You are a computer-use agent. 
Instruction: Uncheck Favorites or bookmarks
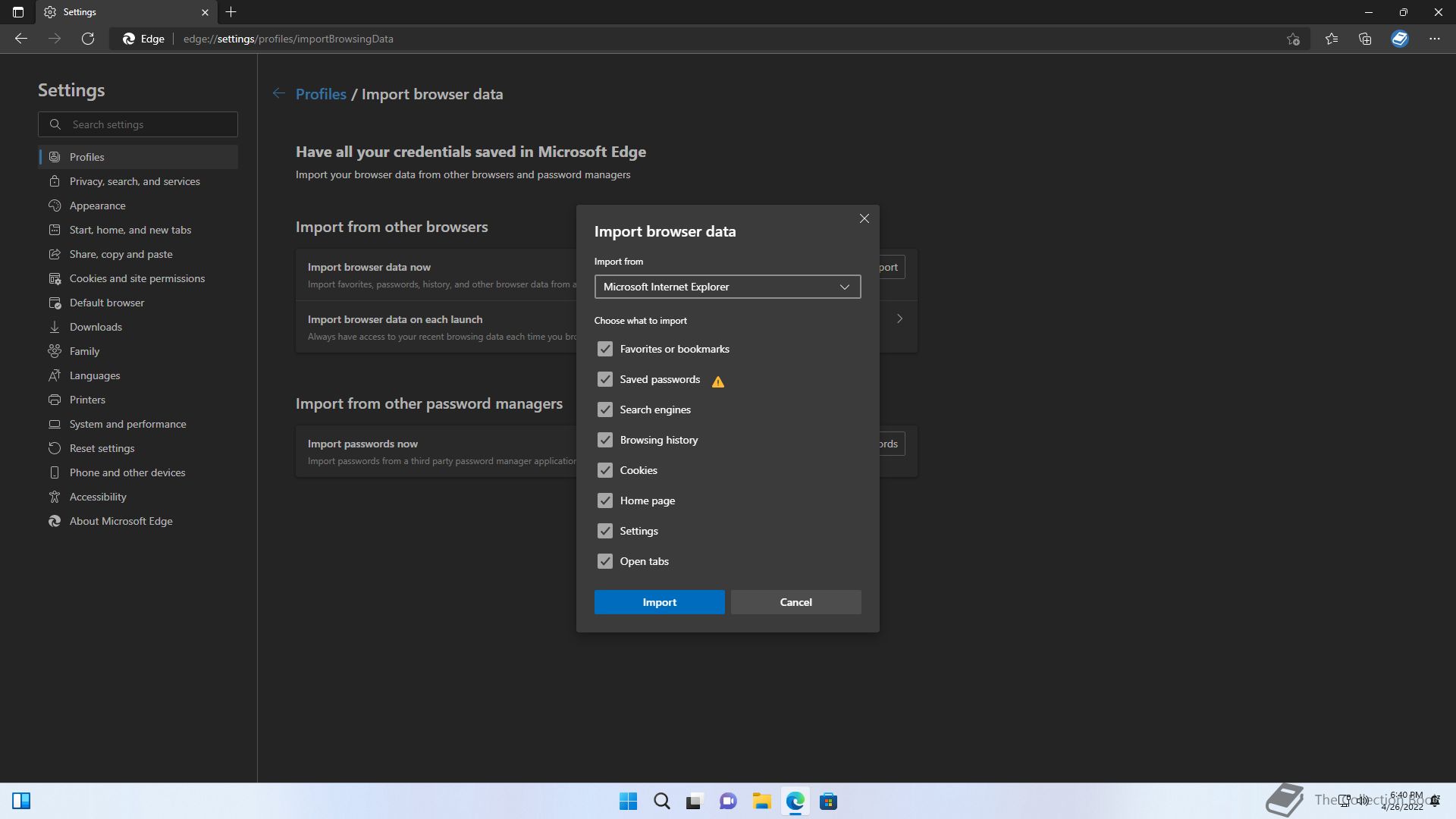click(x=604, y=349)
